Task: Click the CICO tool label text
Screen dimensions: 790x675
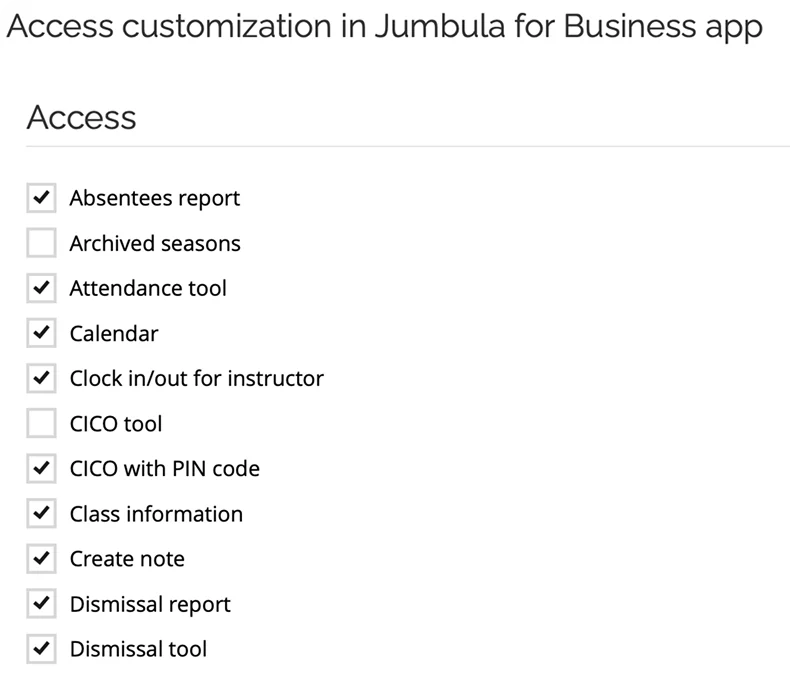Action: (115, 423)
